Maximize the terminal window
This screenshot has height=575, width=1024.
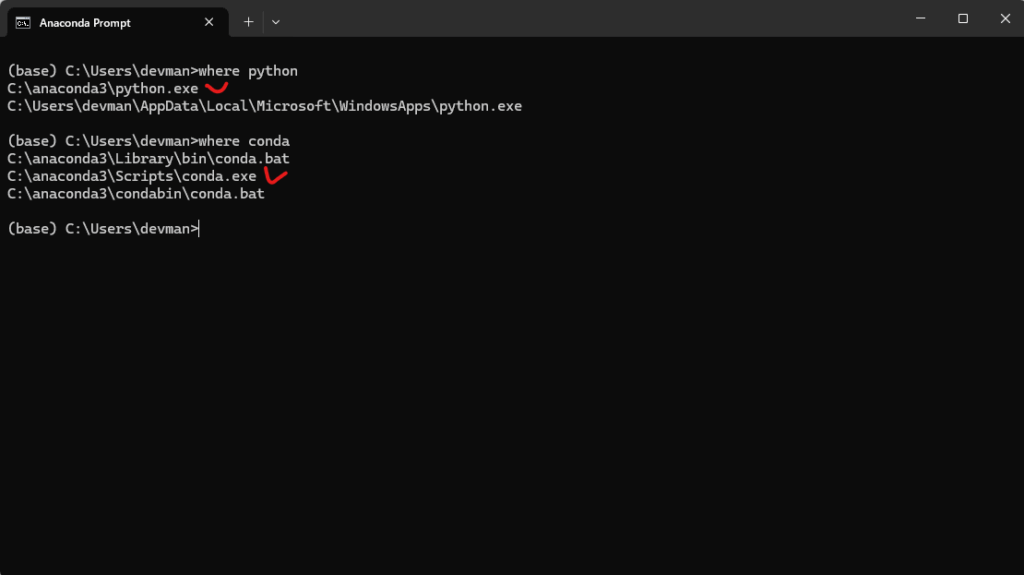963,18
